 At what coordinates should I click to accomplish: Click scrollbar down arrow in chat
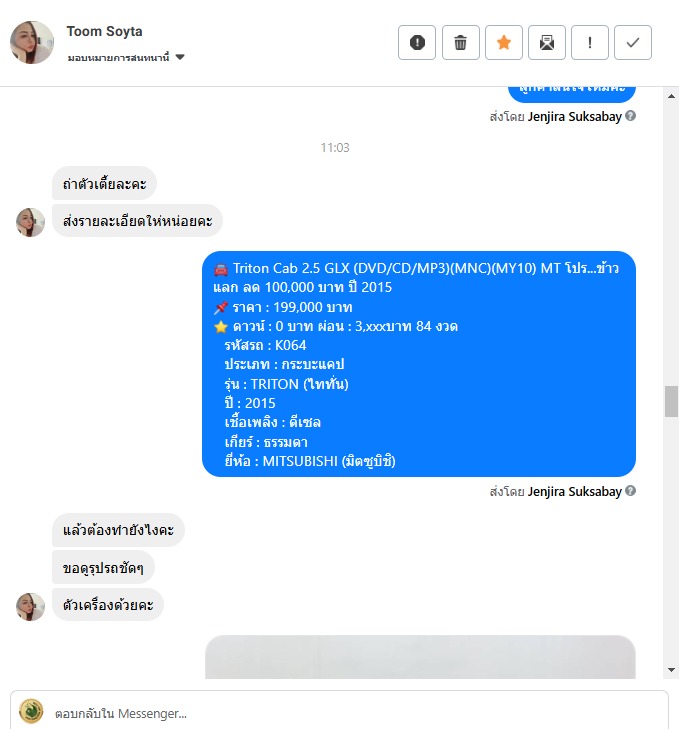tap(671, 670)
